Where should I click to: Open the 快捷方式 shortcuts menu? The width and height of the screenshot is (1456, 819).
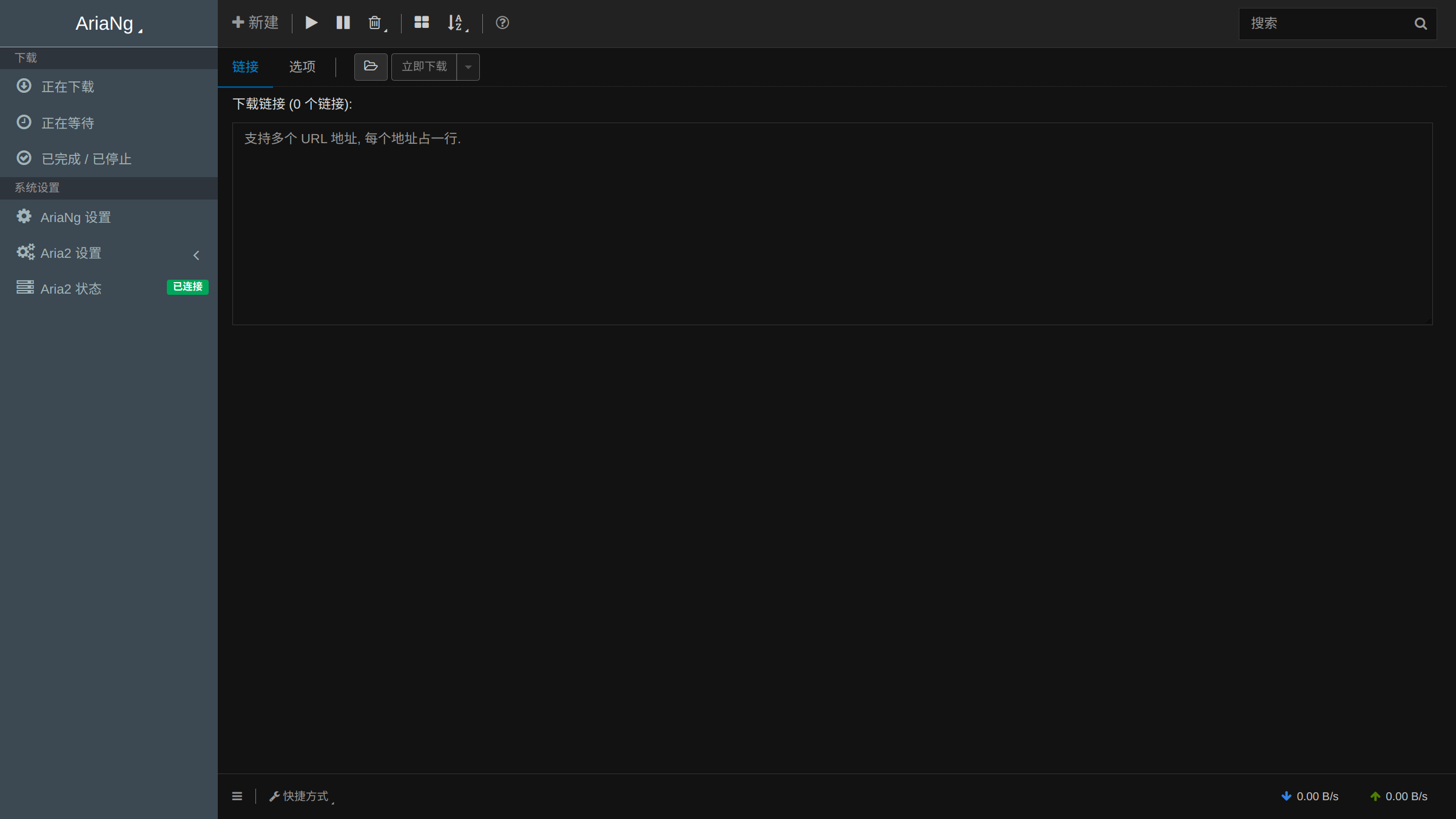302,796
